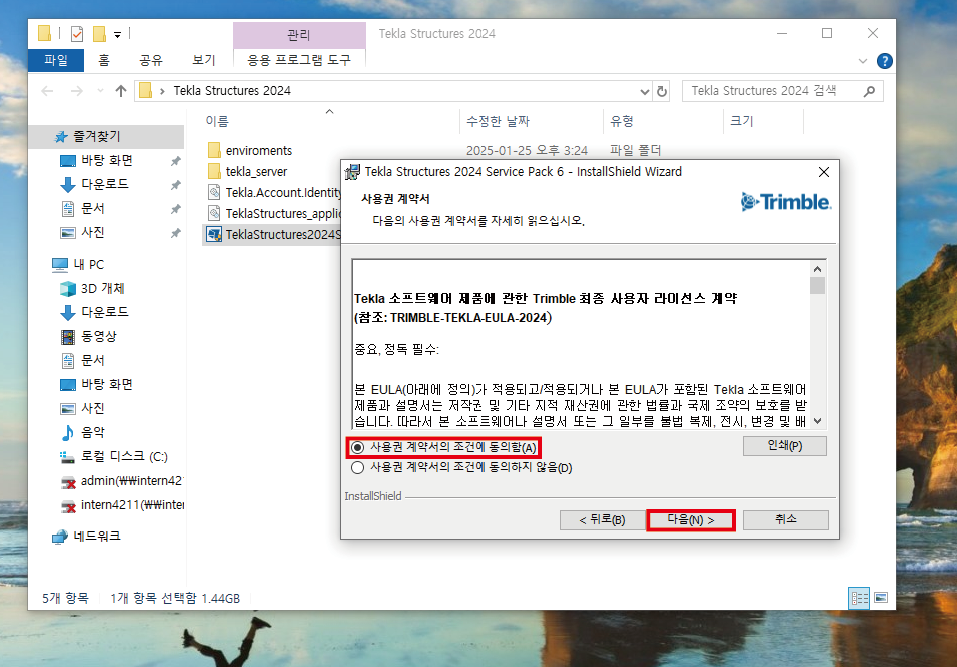
Task: Select the do not agree radio option
Action: 358,467
